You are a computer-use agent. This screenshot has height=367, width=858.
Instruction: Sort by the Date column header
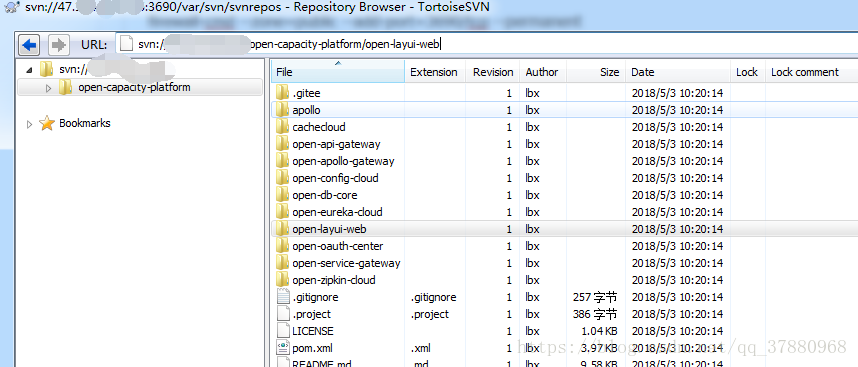click(677, 72)
